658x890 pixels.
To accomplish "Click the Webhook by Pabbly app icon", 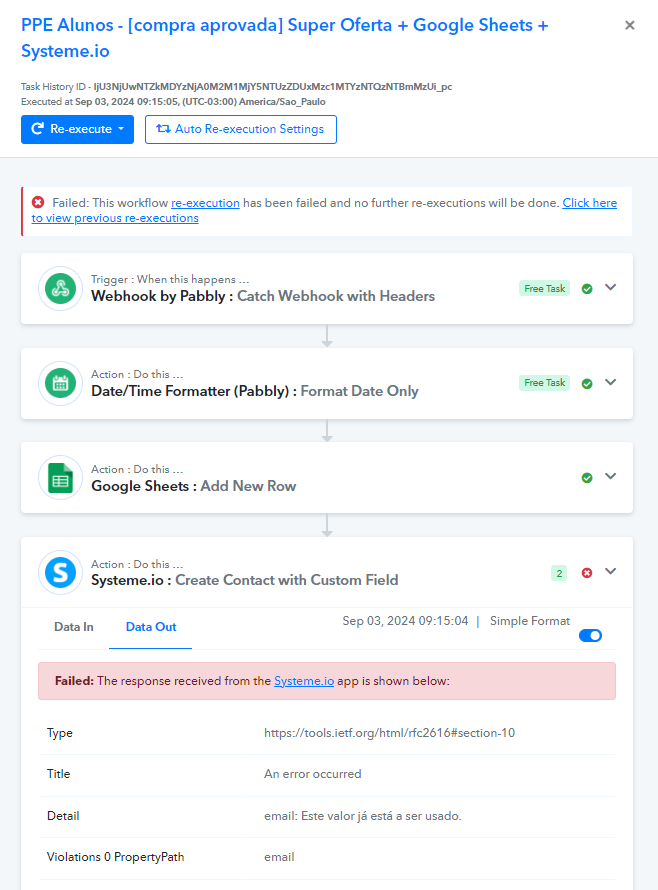I will (x=60, y=288).
